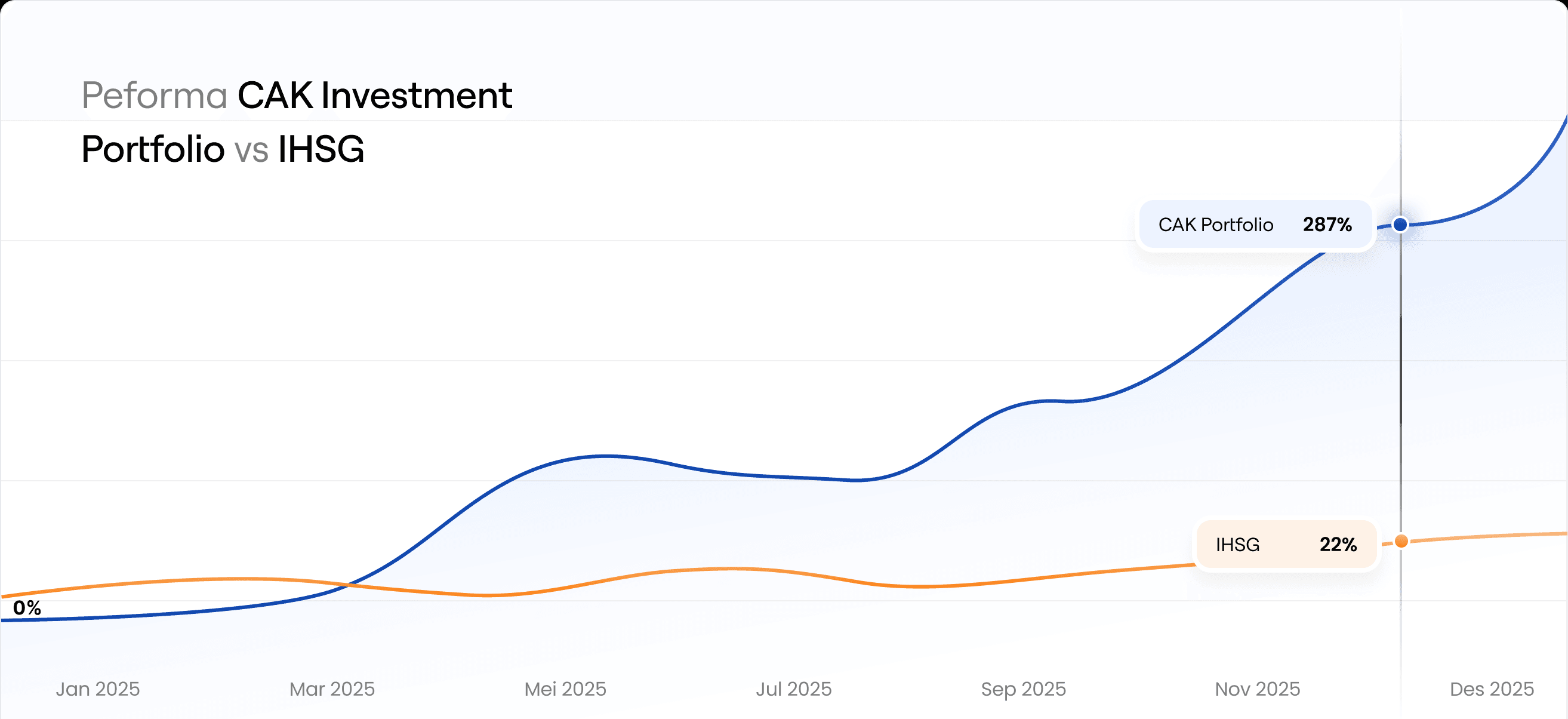This screenshot has height=719, width=1568.
Task: Click the orange IHSG data point
Action: 1401,541
